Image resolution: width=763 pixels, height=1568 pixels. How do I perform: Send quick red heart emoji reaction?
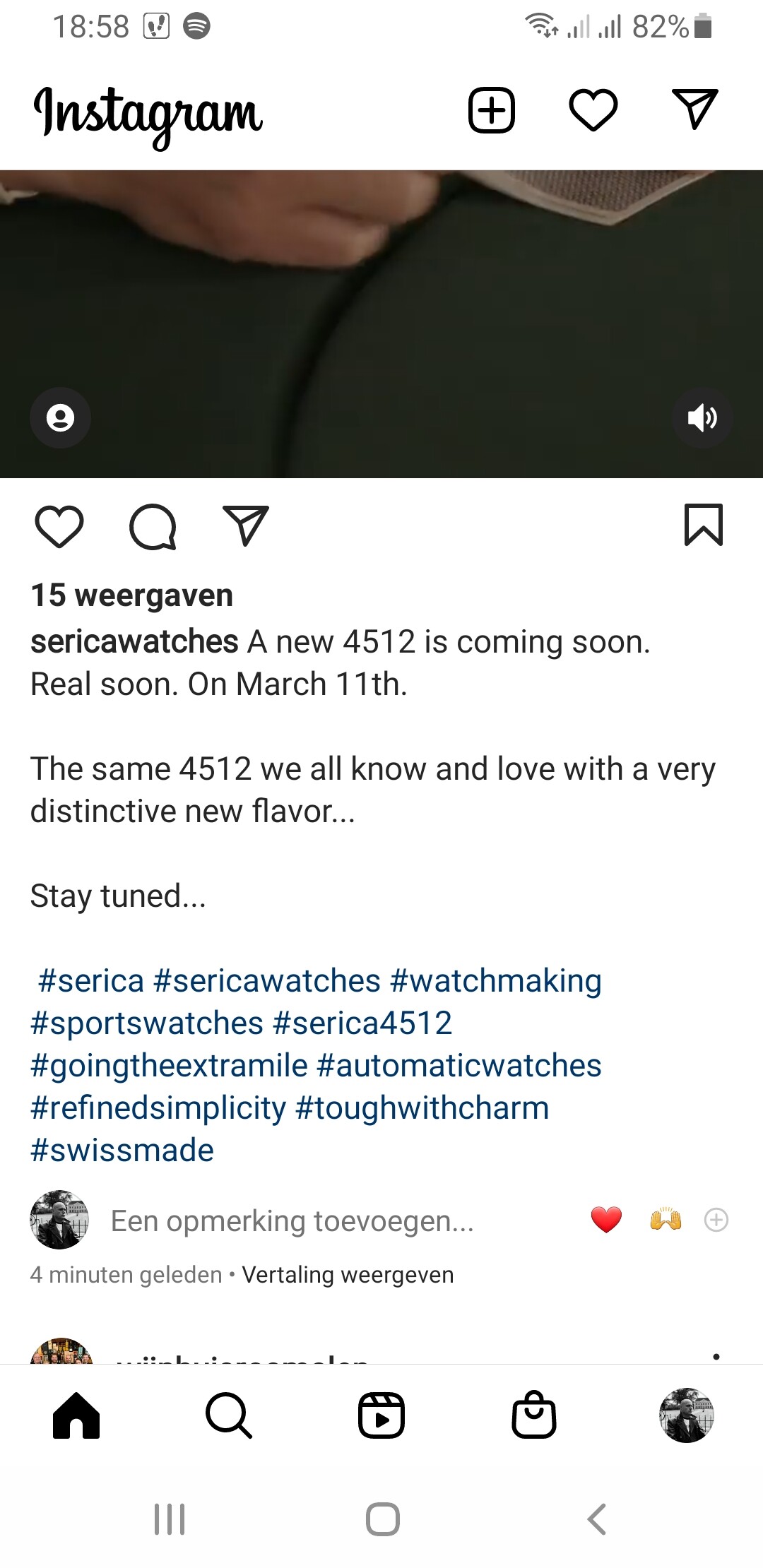click(606, 1220)
